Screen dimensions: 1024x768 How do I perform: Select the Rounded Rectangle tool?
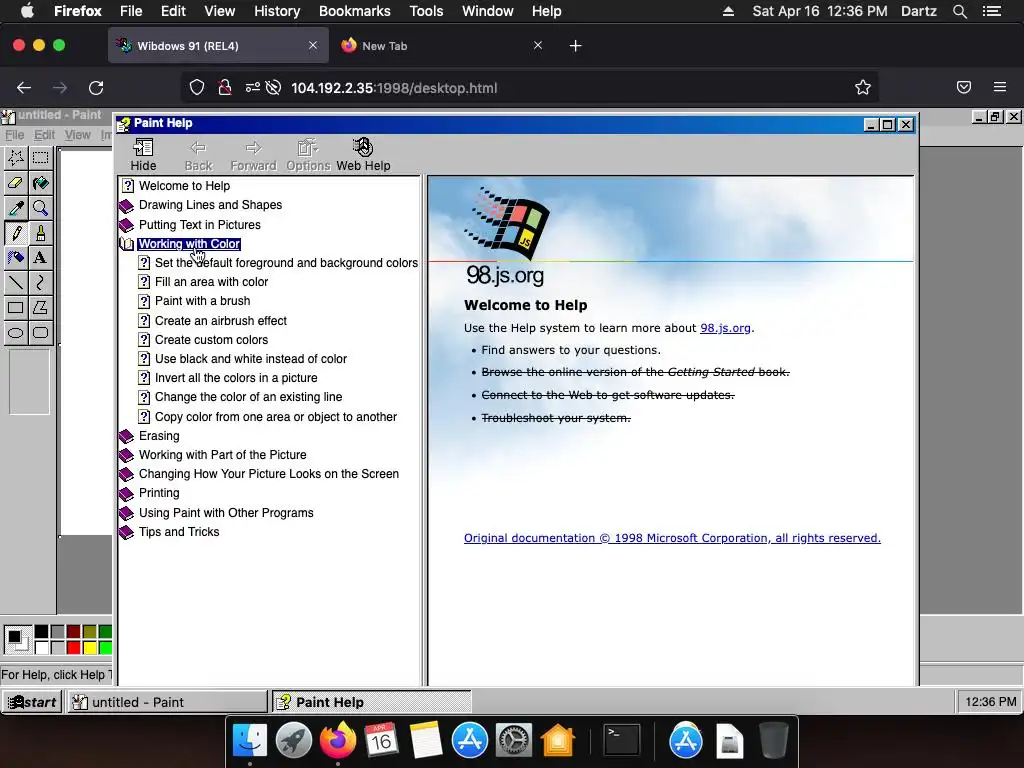tap(40, 332)
